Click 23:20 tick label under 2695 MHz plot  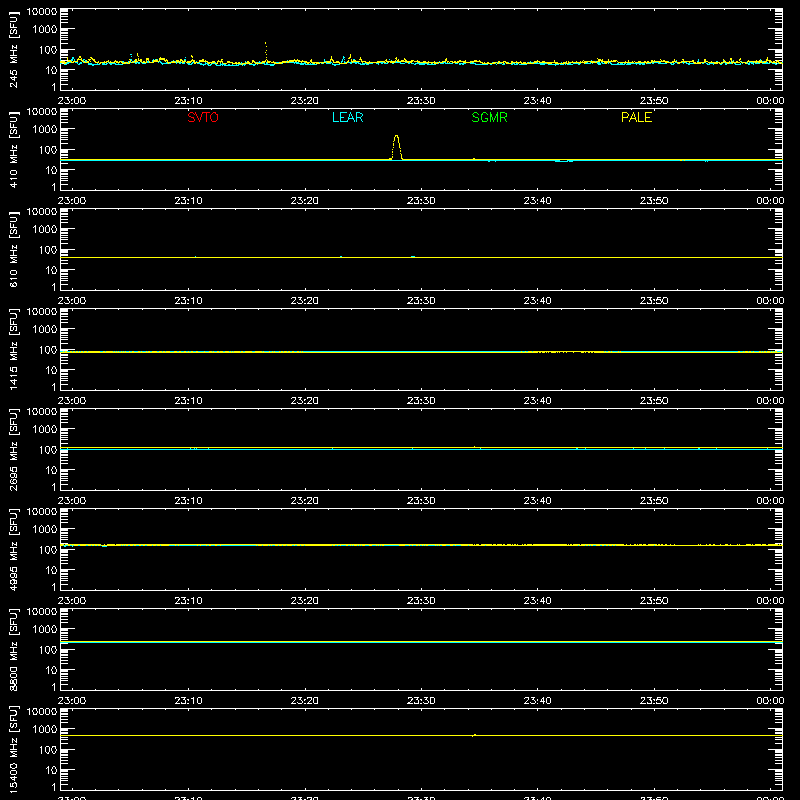[x=305, y=501]
